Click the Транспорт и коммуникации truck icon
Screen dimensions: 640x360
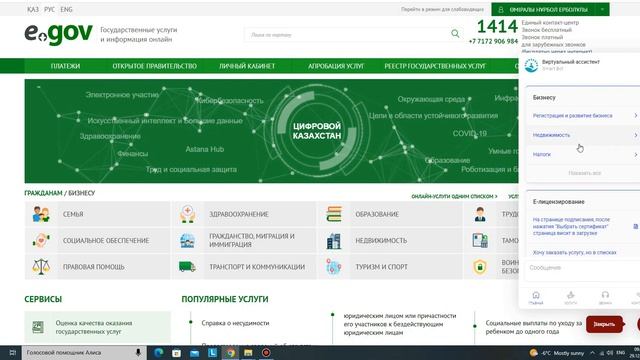187,267
